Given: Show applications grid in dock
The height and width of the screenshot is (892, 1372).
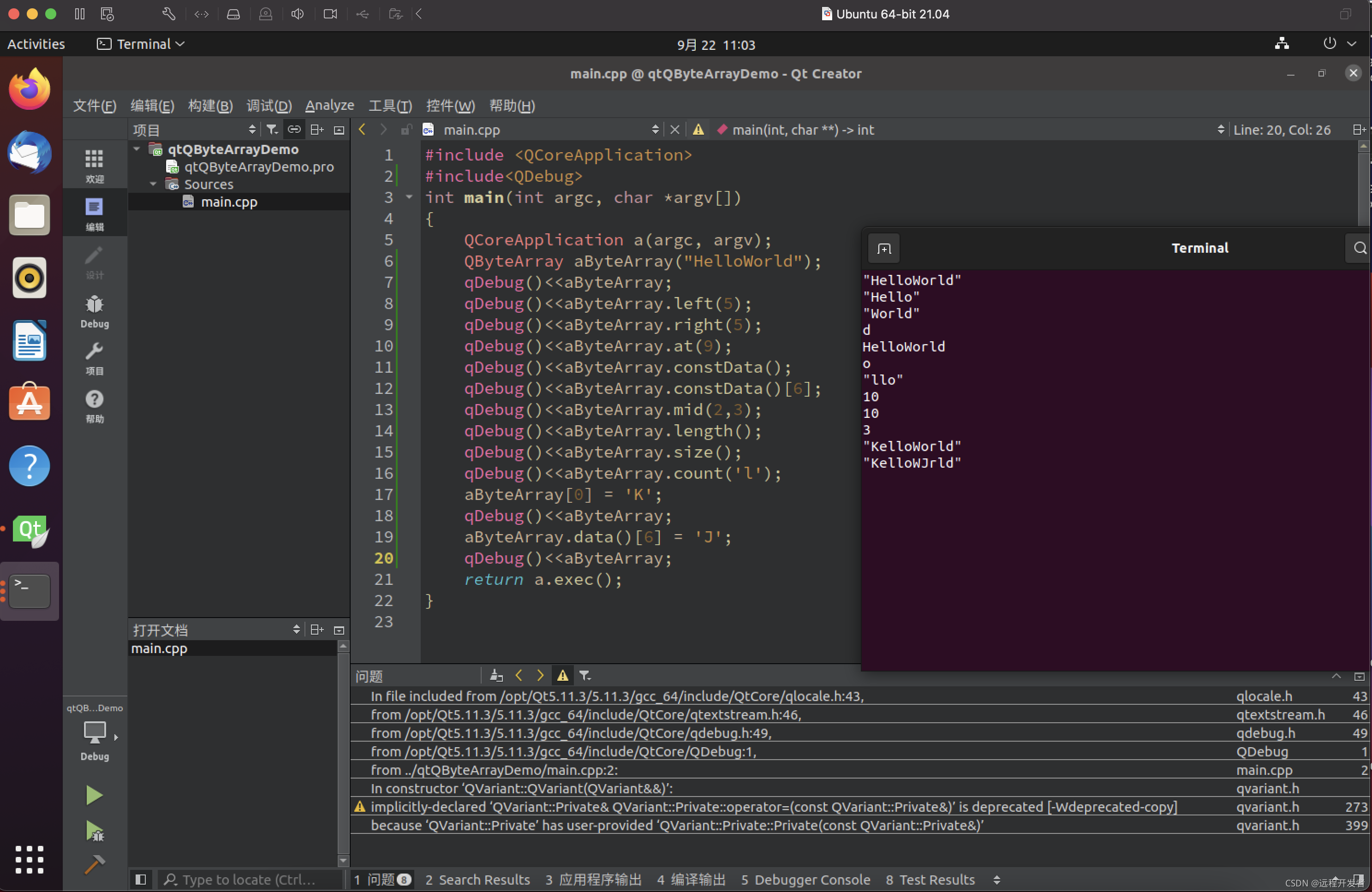Looking at the screenshot, I should coord(30,860).
